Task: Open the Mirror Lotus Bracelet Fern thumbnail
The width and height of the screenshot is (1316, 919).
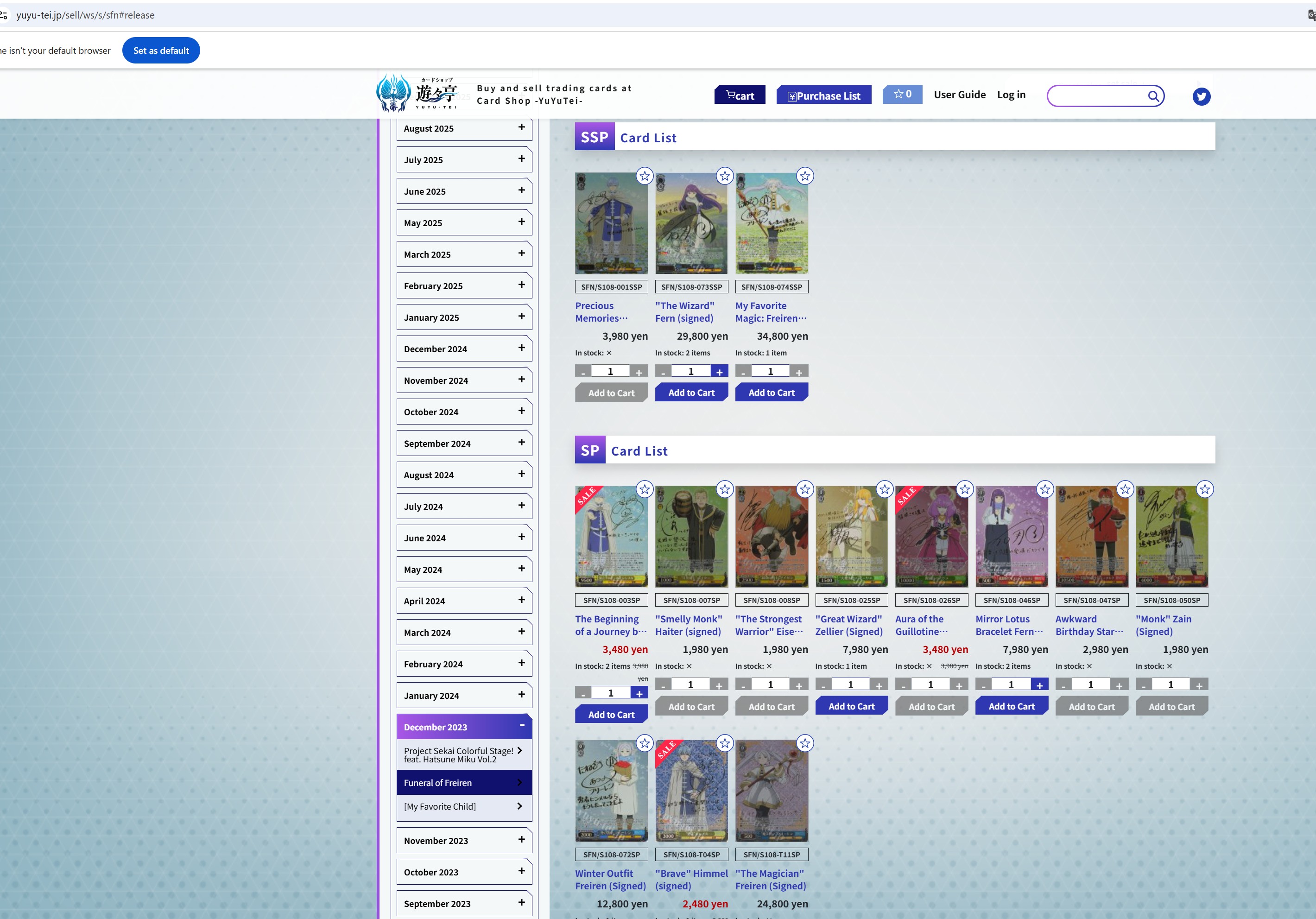Action: (x=1011, y=537)
